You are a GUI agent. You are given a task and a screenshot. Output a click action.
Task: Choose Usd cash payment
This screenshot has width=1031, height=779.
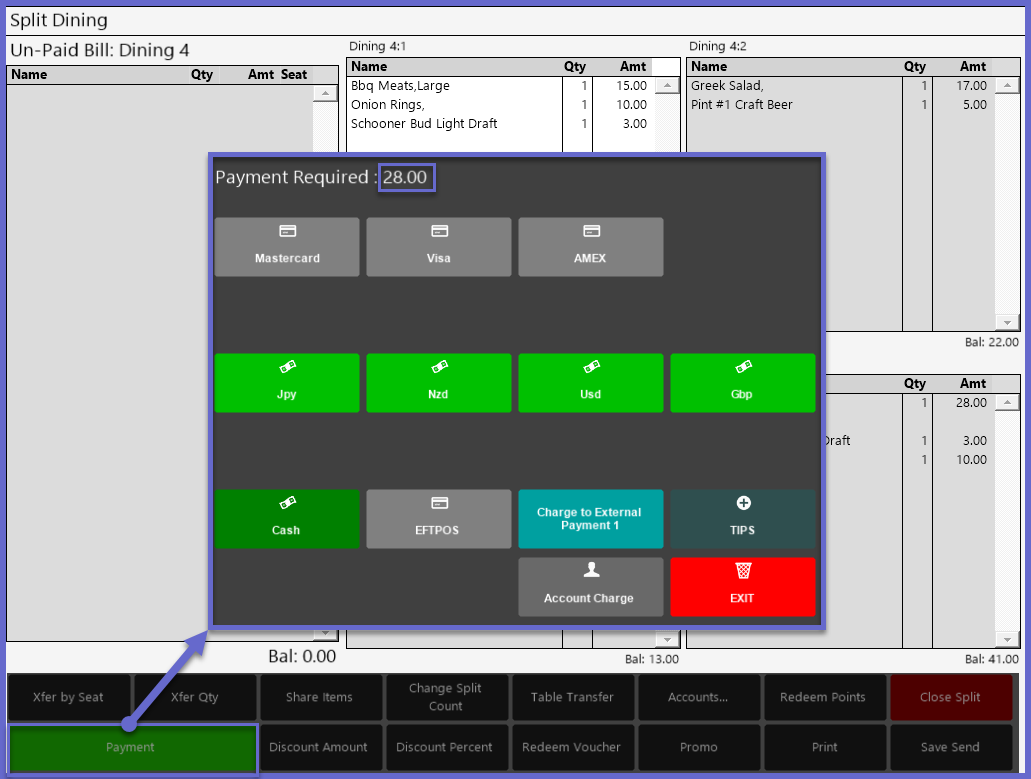click(590, 383)
